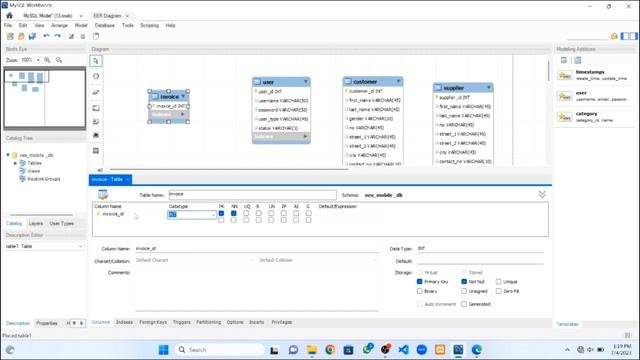640x360 pixels.
Task: Expand the Tables node in Catalog Tree
Action: click(x=16, y=163)
